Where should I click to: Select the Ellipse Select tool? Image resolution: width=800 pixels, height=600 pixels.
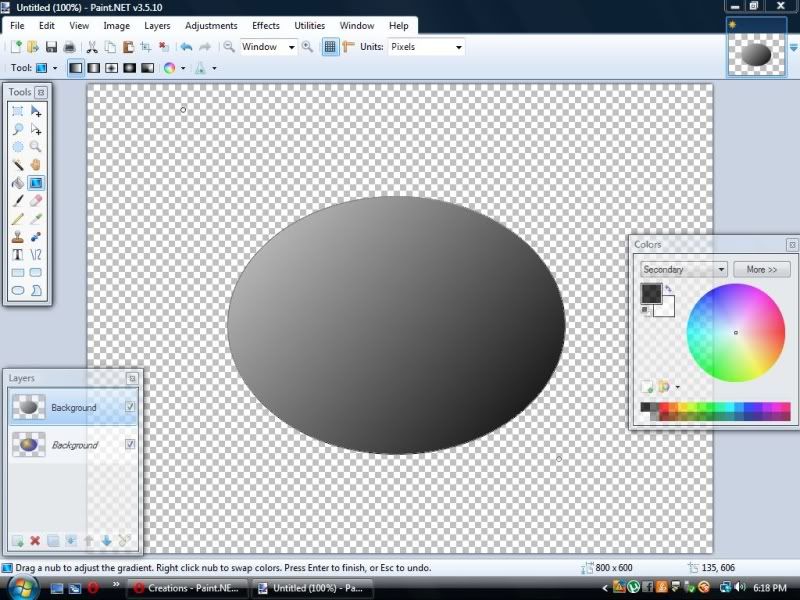pyautogui.click(x=18, y=146)
